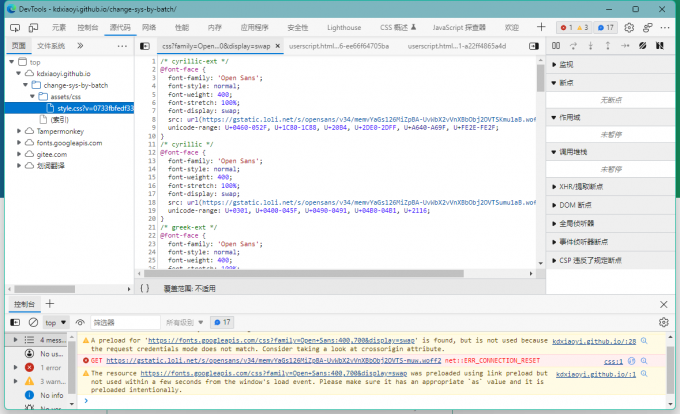Expand the gitee.com tree node
Image resolution: width=680 pixels, height=414 pixels.
[19, 154]
